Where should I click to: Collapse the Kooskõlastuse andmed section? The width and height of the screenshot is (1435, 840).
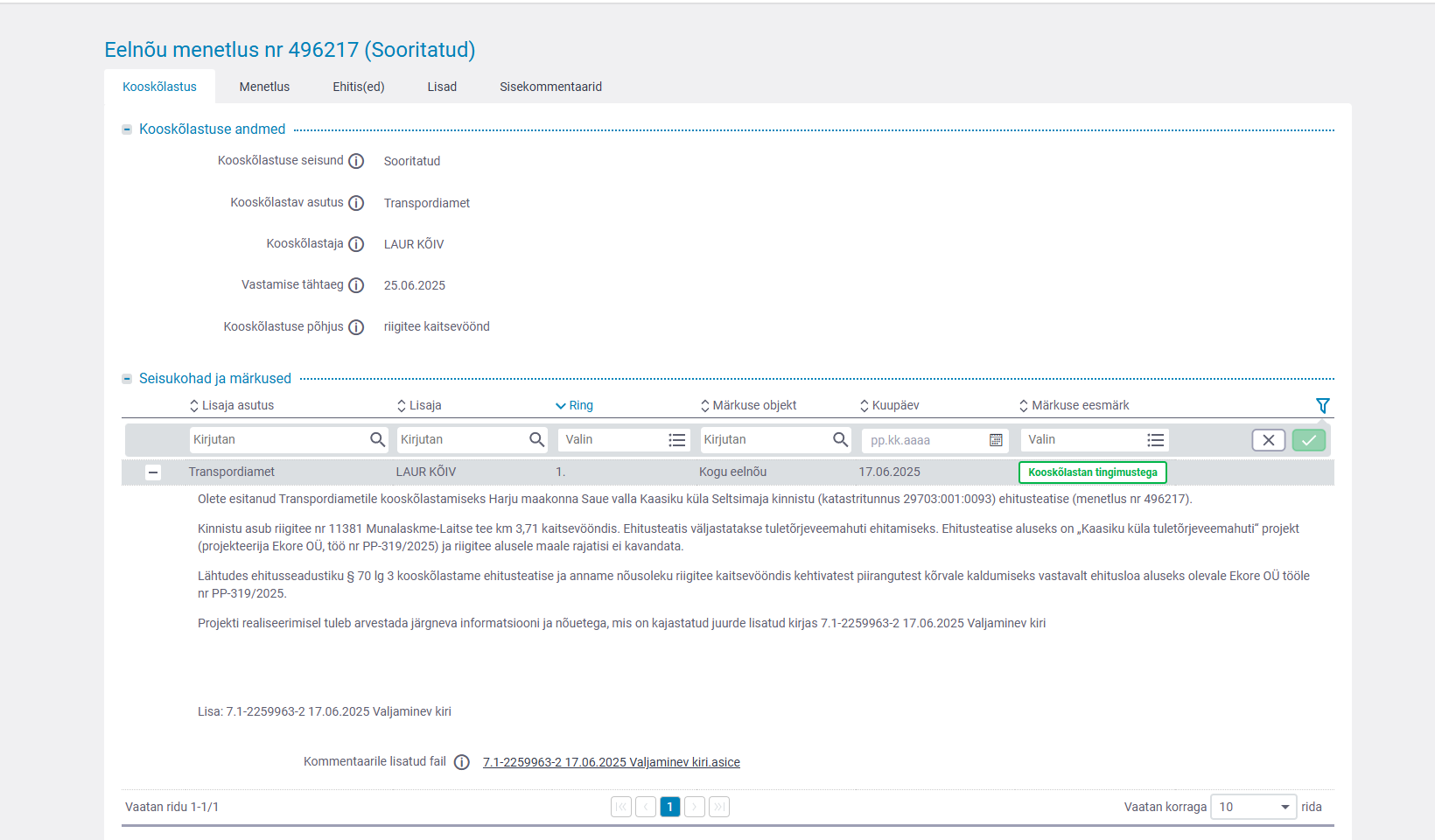coord(127,129)
